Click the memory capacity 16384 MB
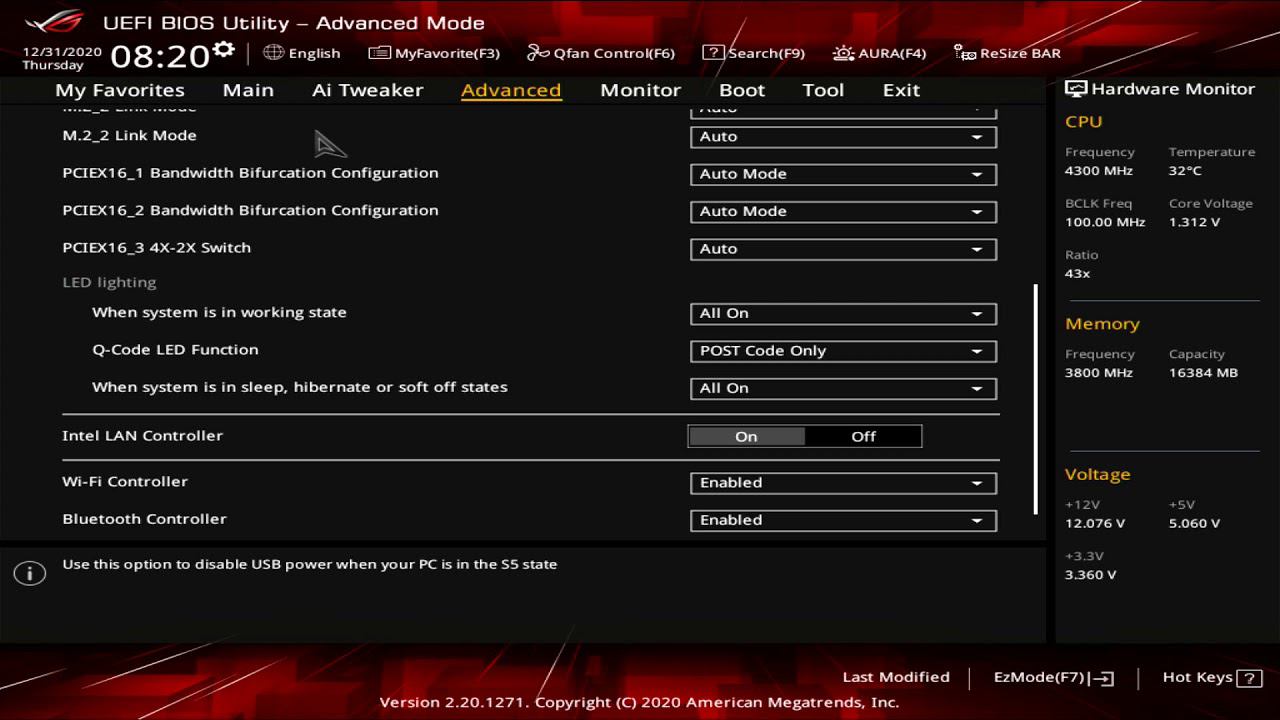This screenshot has height=720, width=1280. pos(1203,373)
